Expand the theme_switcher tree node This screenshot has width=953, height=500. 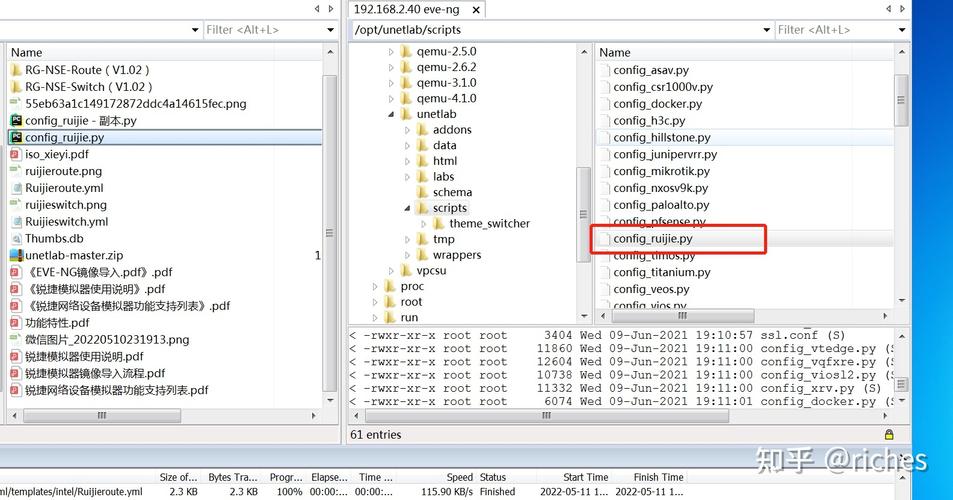(424, 224)
